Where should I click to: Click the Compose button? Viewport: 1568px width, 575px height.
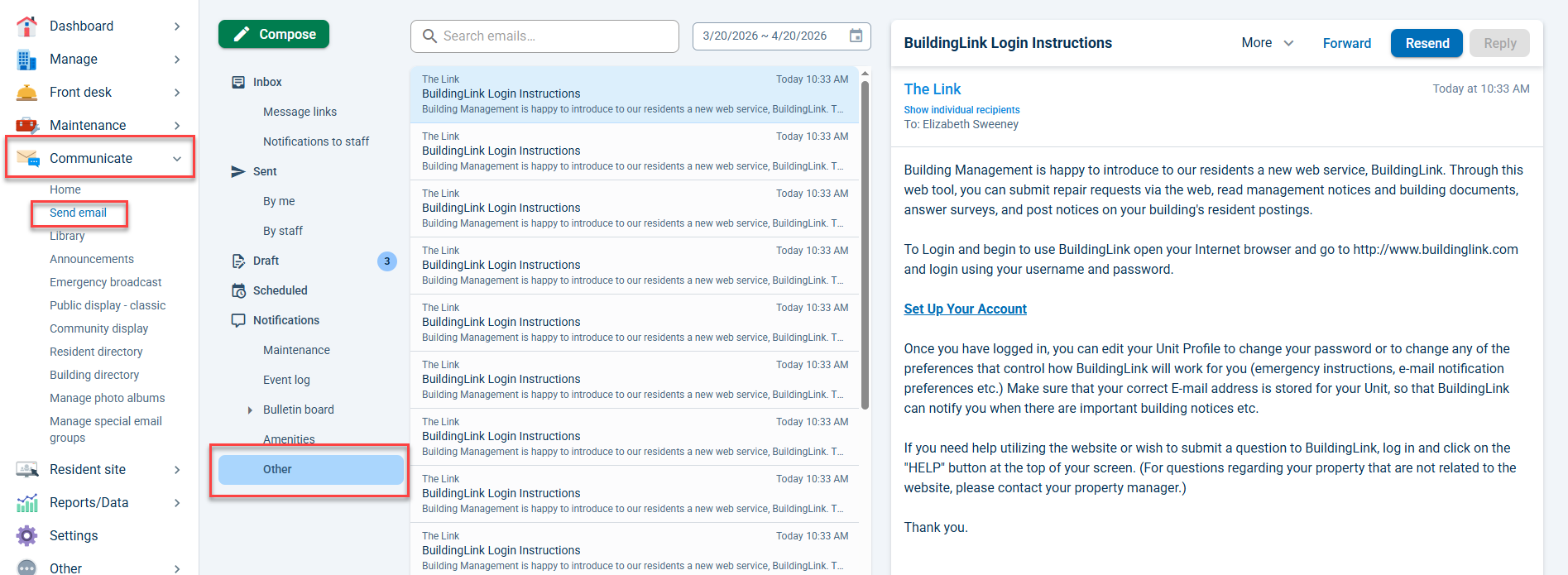click(274, 34)
